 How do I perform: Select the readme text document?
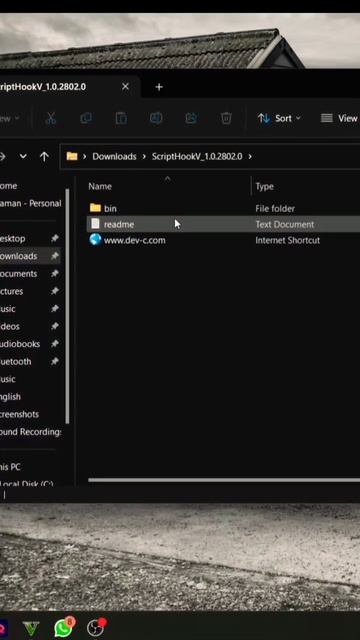118,224
